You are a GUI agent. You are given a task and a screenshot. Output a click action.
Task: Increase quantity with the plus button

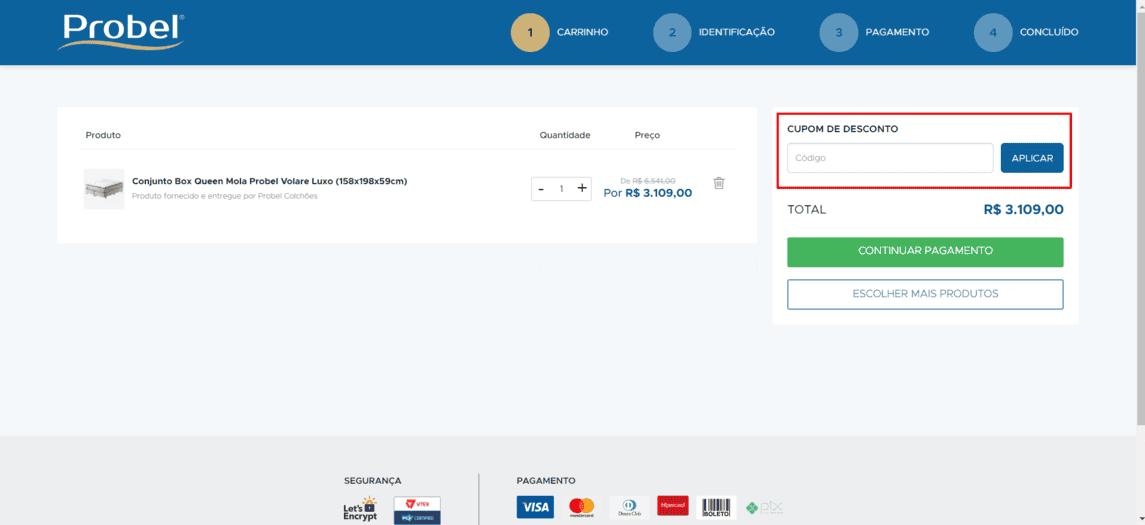(x=582, y=188)
